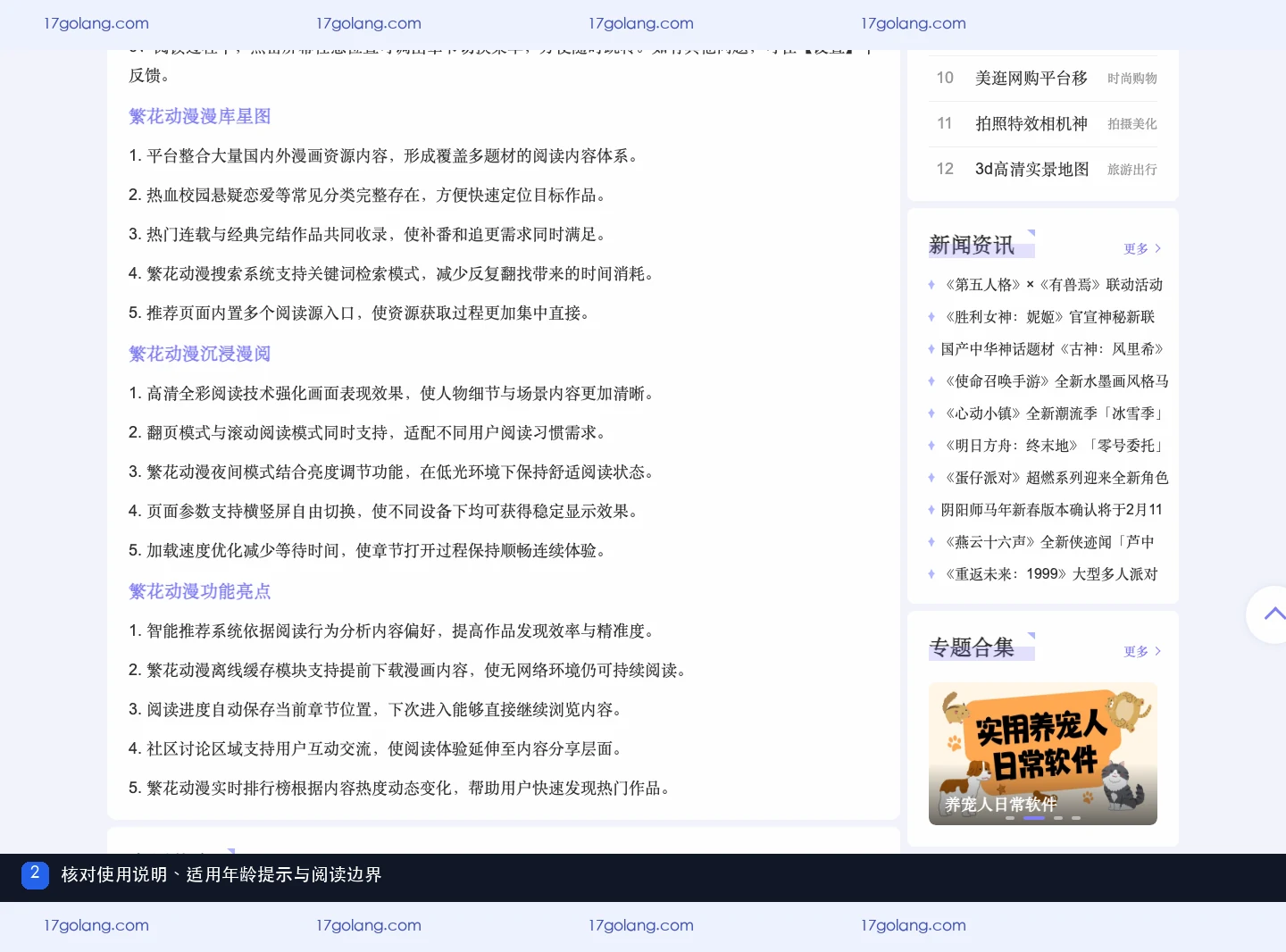Screen dimensions: 1286x952
Task: Click line 加载速度优化减少等待时间
Action: point(370,551)
